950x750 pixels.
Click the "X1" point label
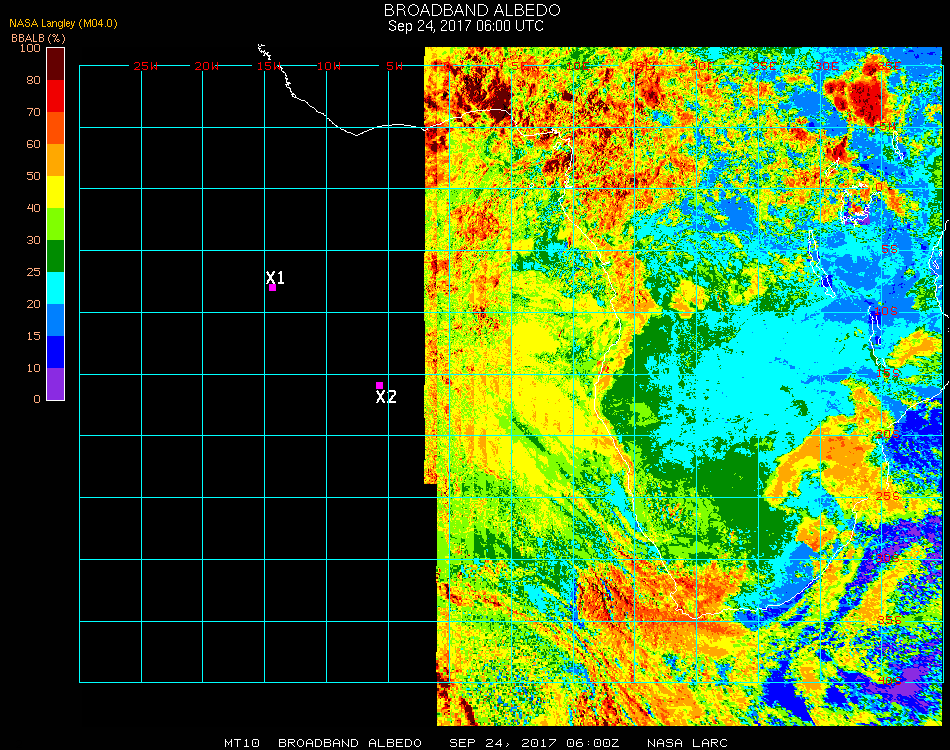pyautogui.click(x=275, y=277)
